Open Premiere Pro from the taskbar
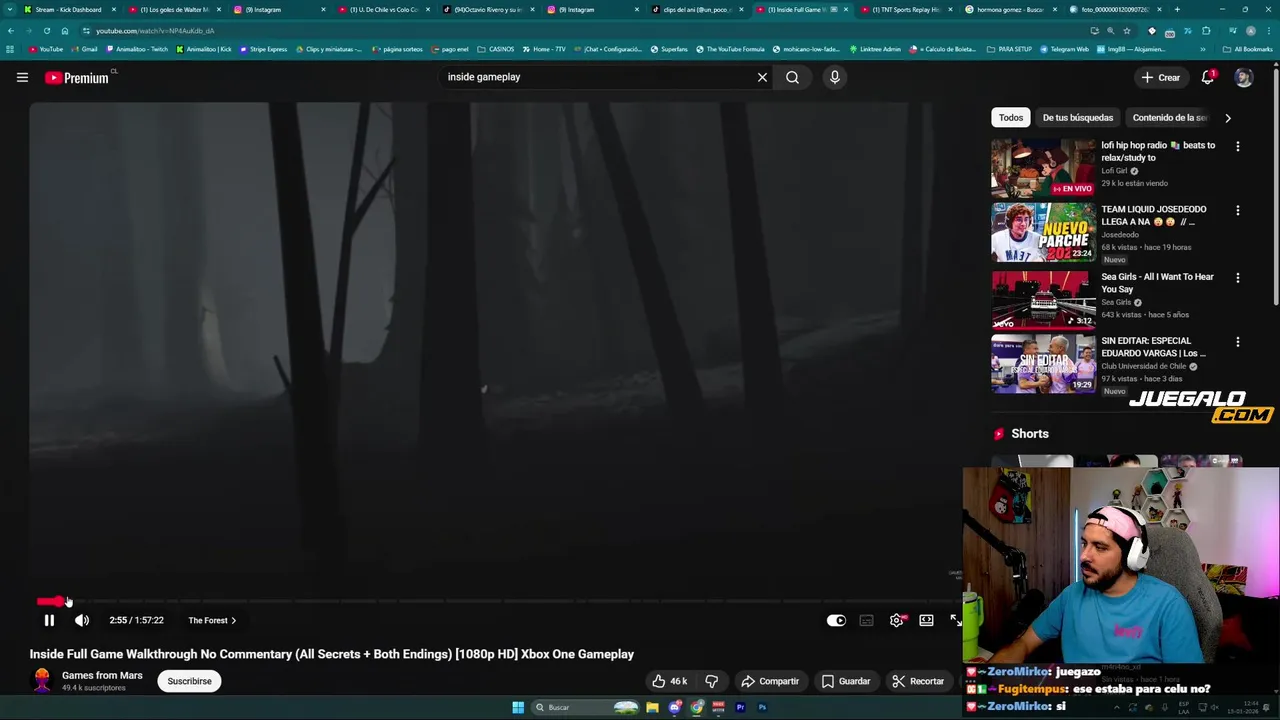Image resolution: width=1280 pixels, height=720 pixels. click(x=740, y=707)
